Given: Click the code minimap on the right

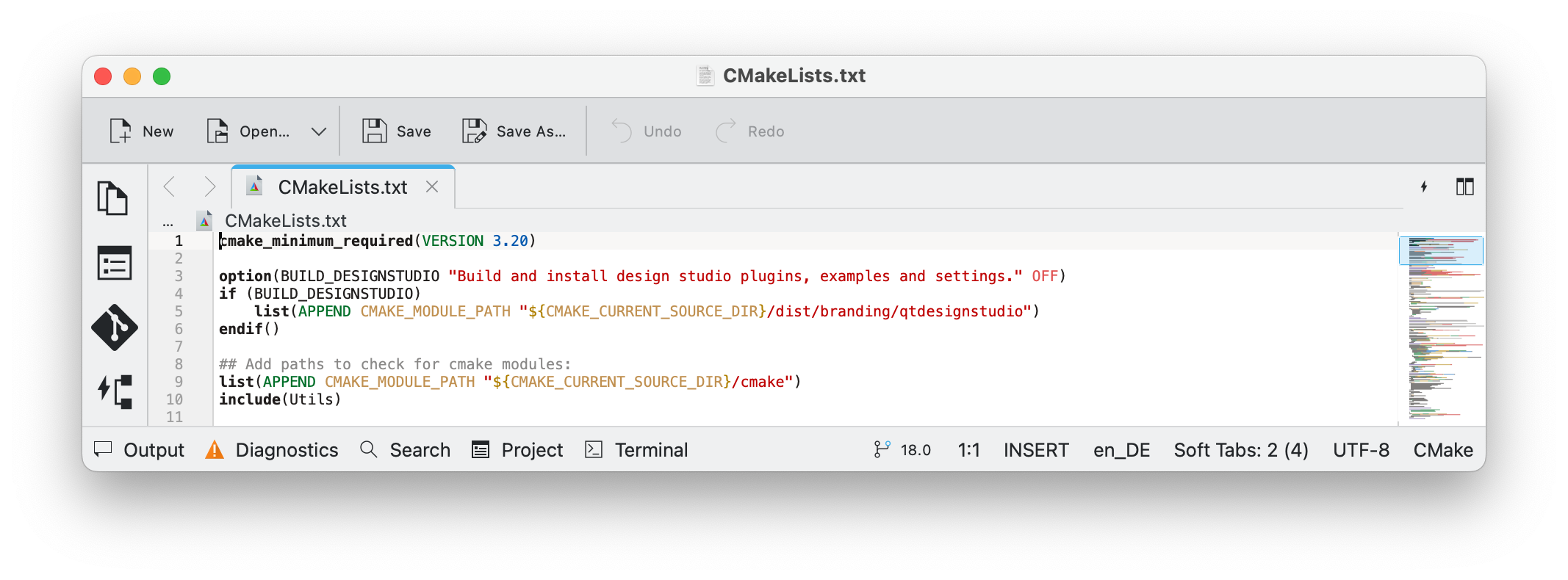Looking at the screenshot, I should coord(1441,330).
